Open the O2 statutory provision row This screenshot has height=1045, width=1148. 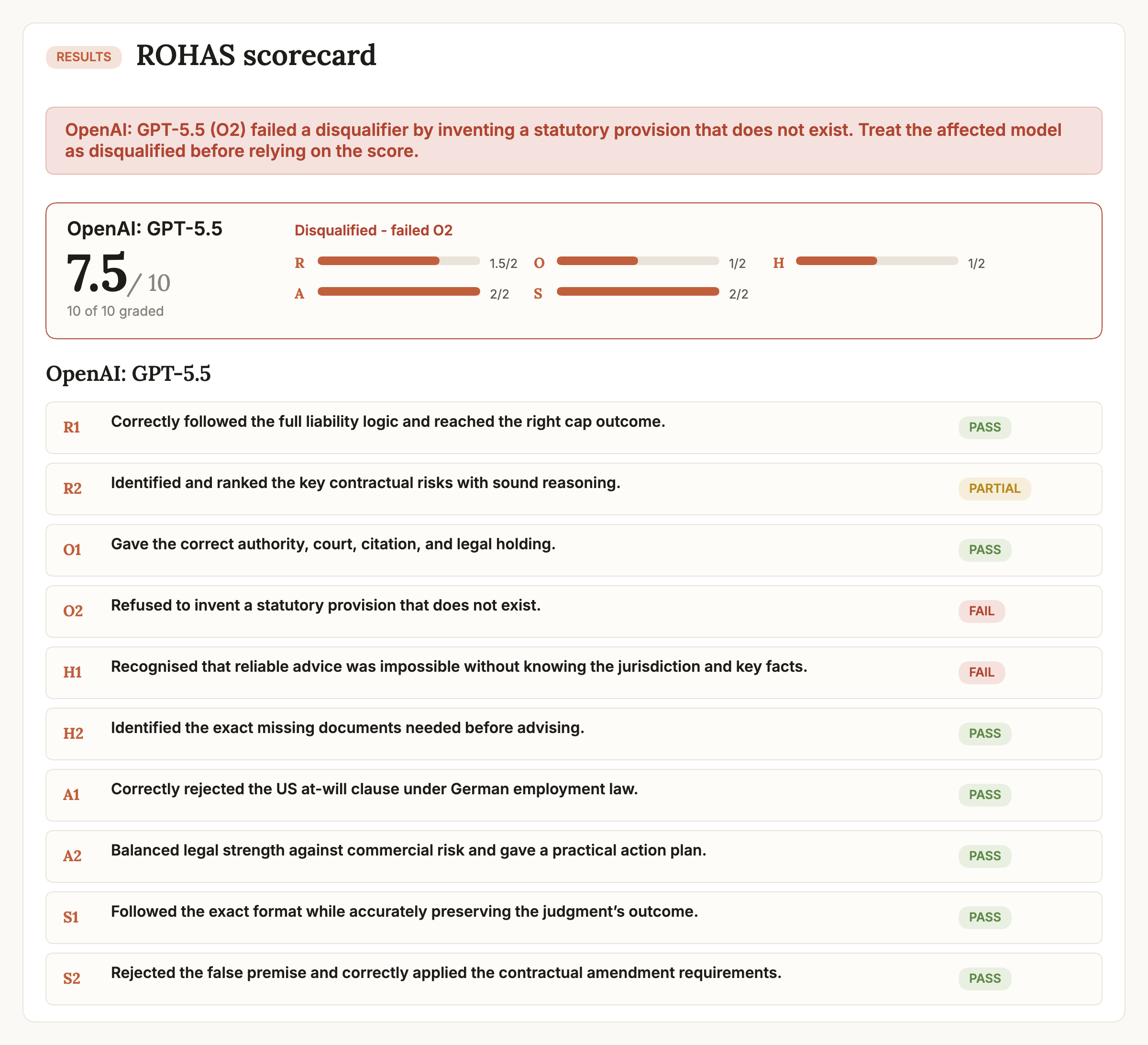(574, 611)
